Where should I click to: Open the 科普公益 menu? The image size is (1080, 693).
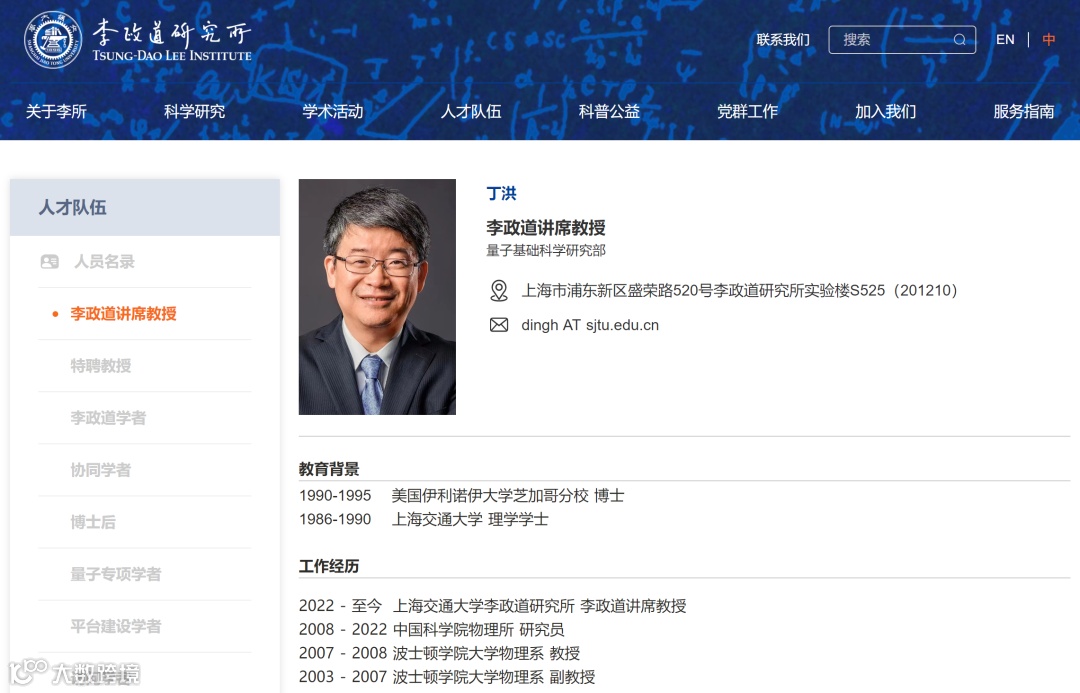click(x=609, y=112)
